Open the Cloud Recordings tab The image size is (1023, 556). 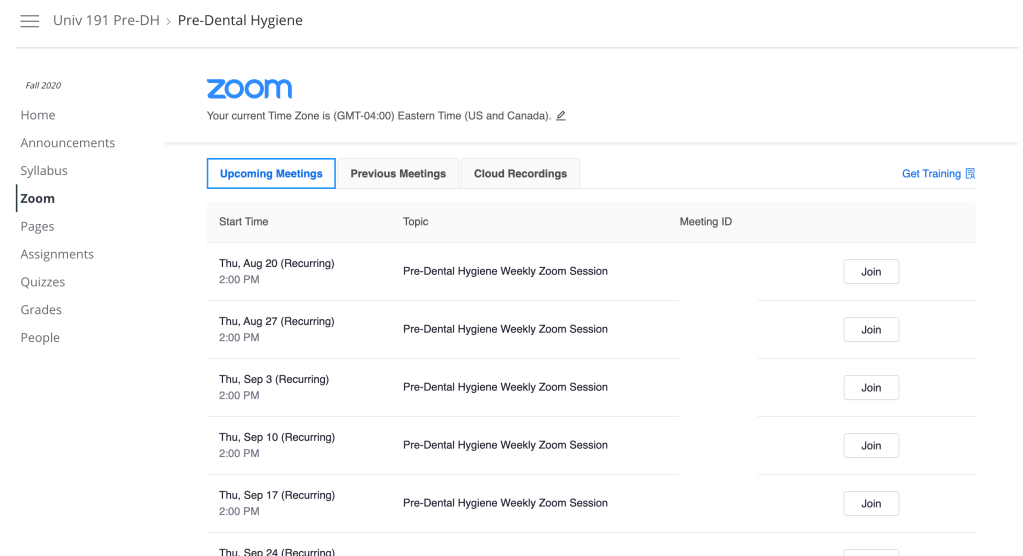pos(520,174)
